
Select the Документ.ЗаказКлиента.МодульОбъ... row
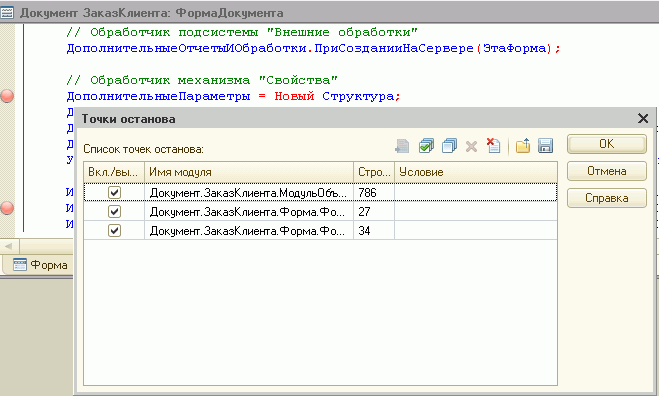(x=320, y=193)
